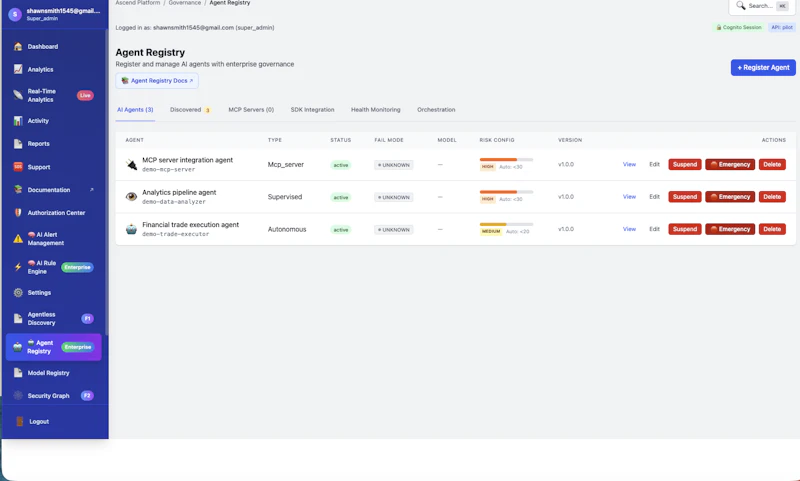Click the Activity bar chart icon
The image size is (800, 481).
18,121
